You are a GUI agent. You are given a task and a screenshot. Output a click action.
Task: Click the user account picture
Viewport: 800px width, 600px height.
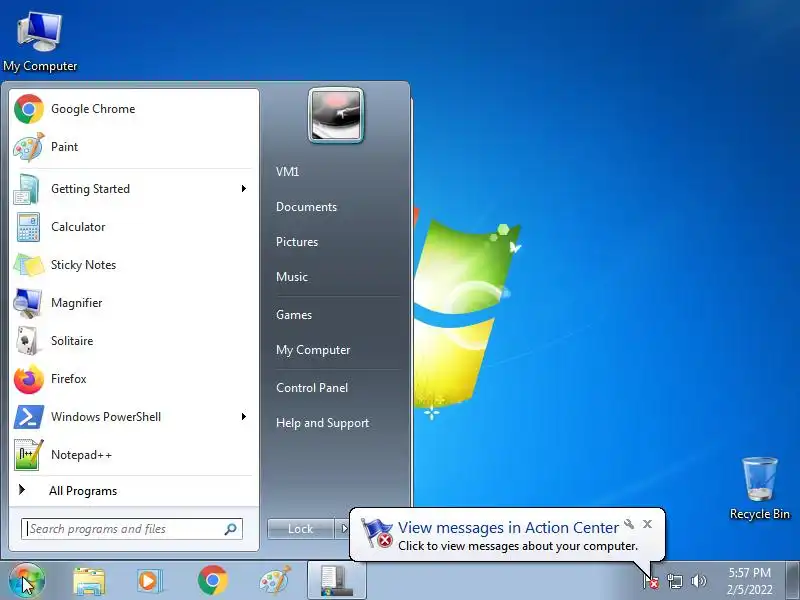coord(336,116)
